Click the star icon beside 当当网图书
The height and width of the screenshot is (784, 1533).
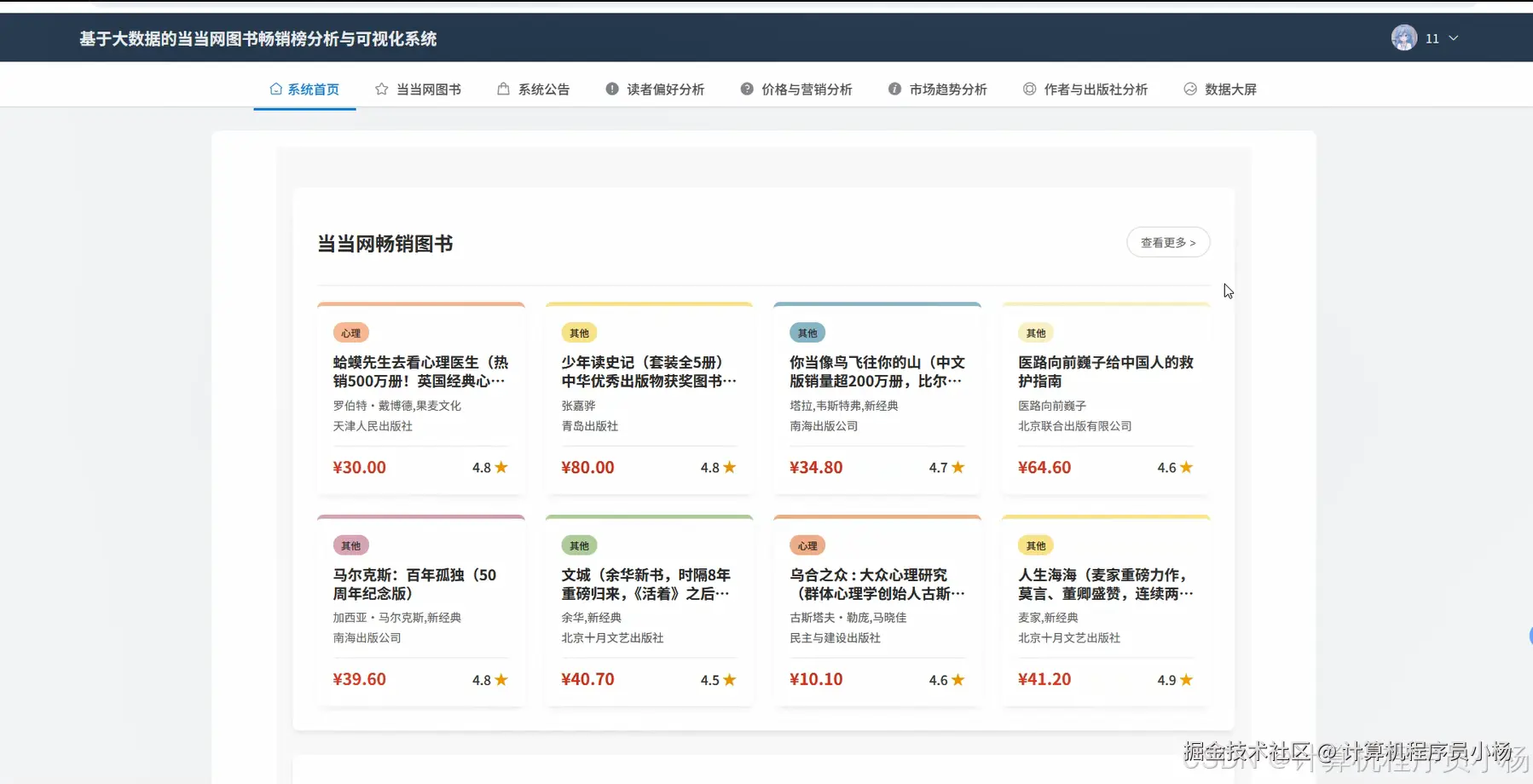381,89
